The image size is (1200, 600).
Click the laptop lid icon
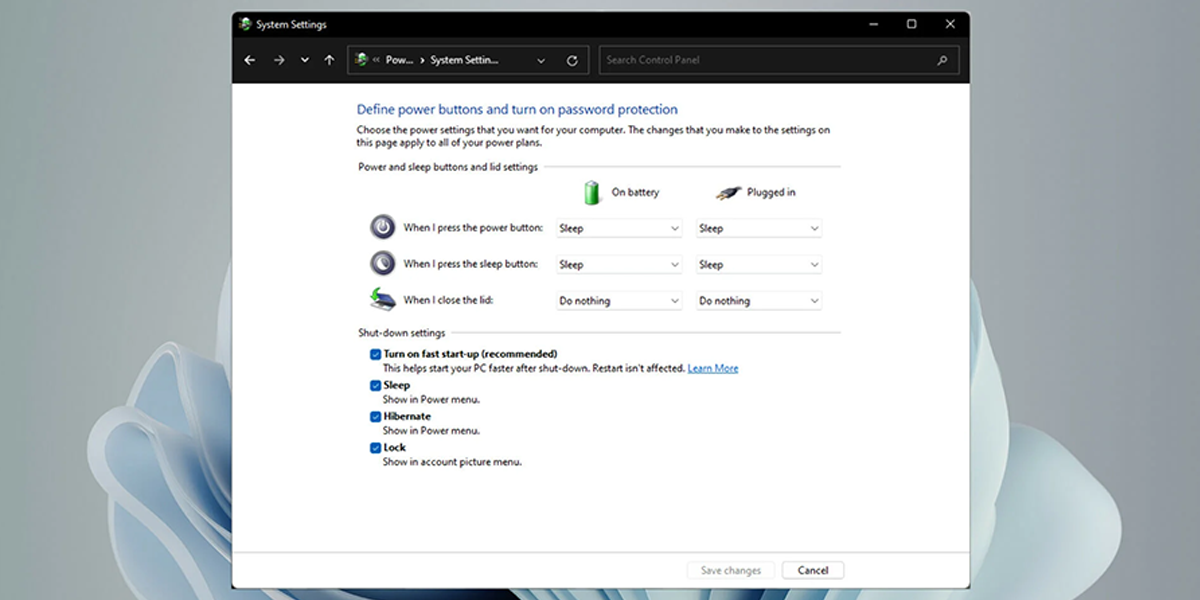point(383,299)
